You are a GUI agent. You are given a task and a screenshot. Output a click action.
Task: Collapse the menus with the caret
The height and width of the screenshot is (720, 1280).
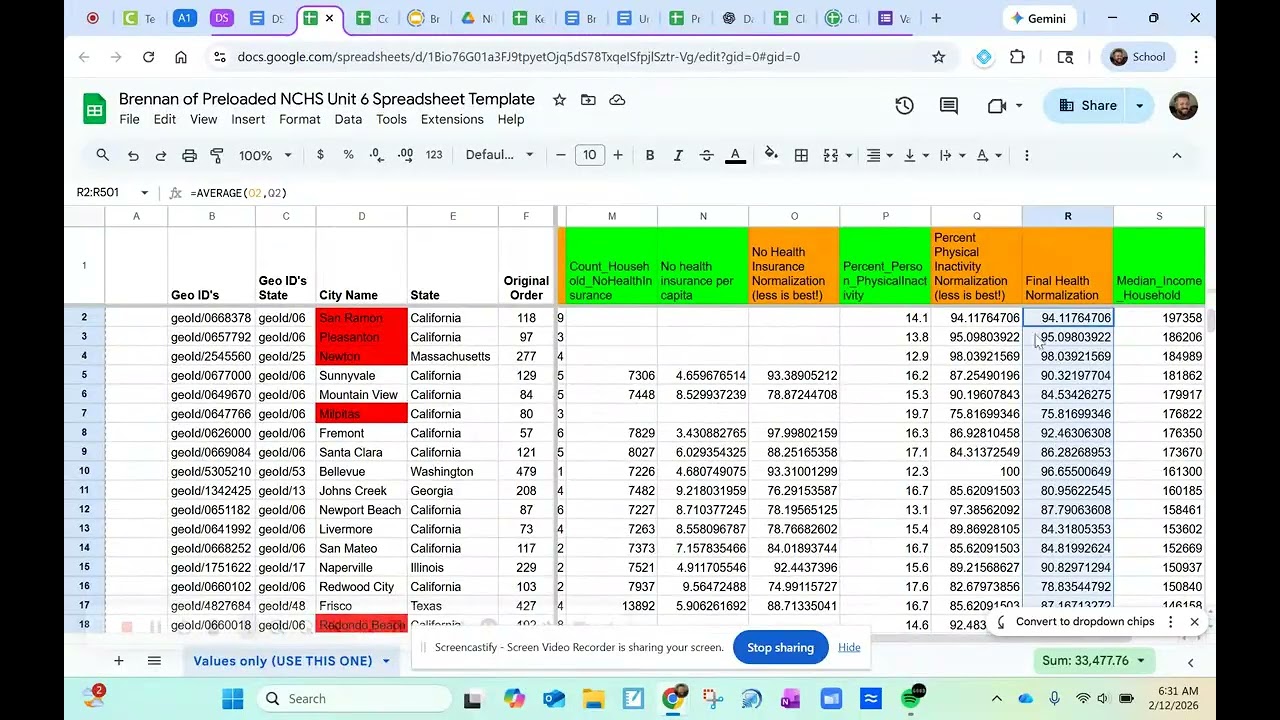point(1176,155)
